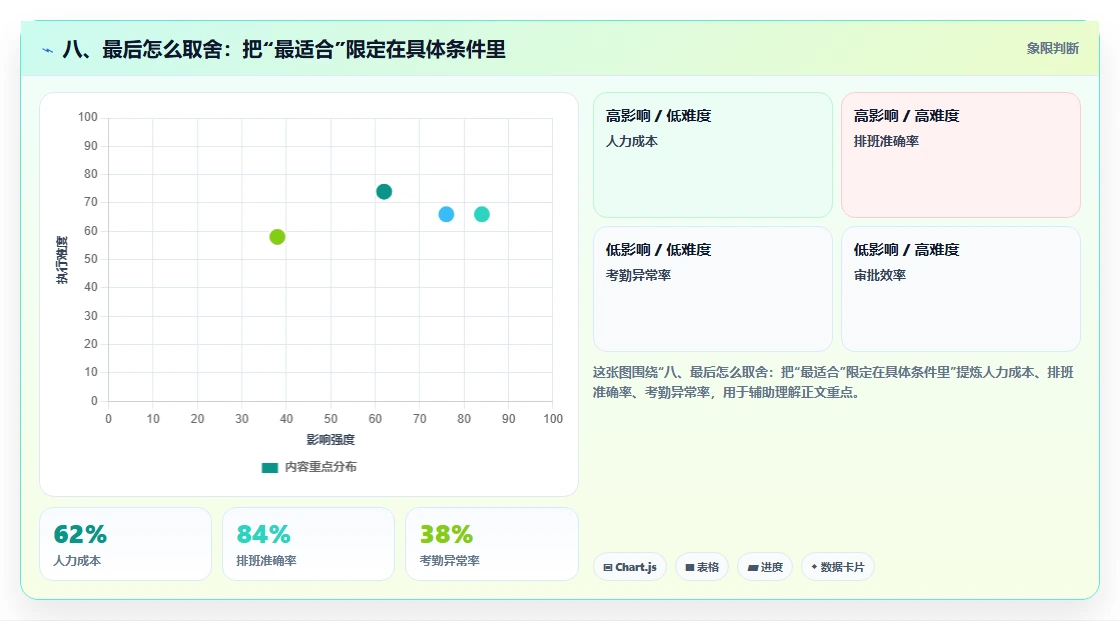This screenshot has height=621, width=1120.
Task: Click the 62% 人力成本 stat card
Action: click(126, 544)
